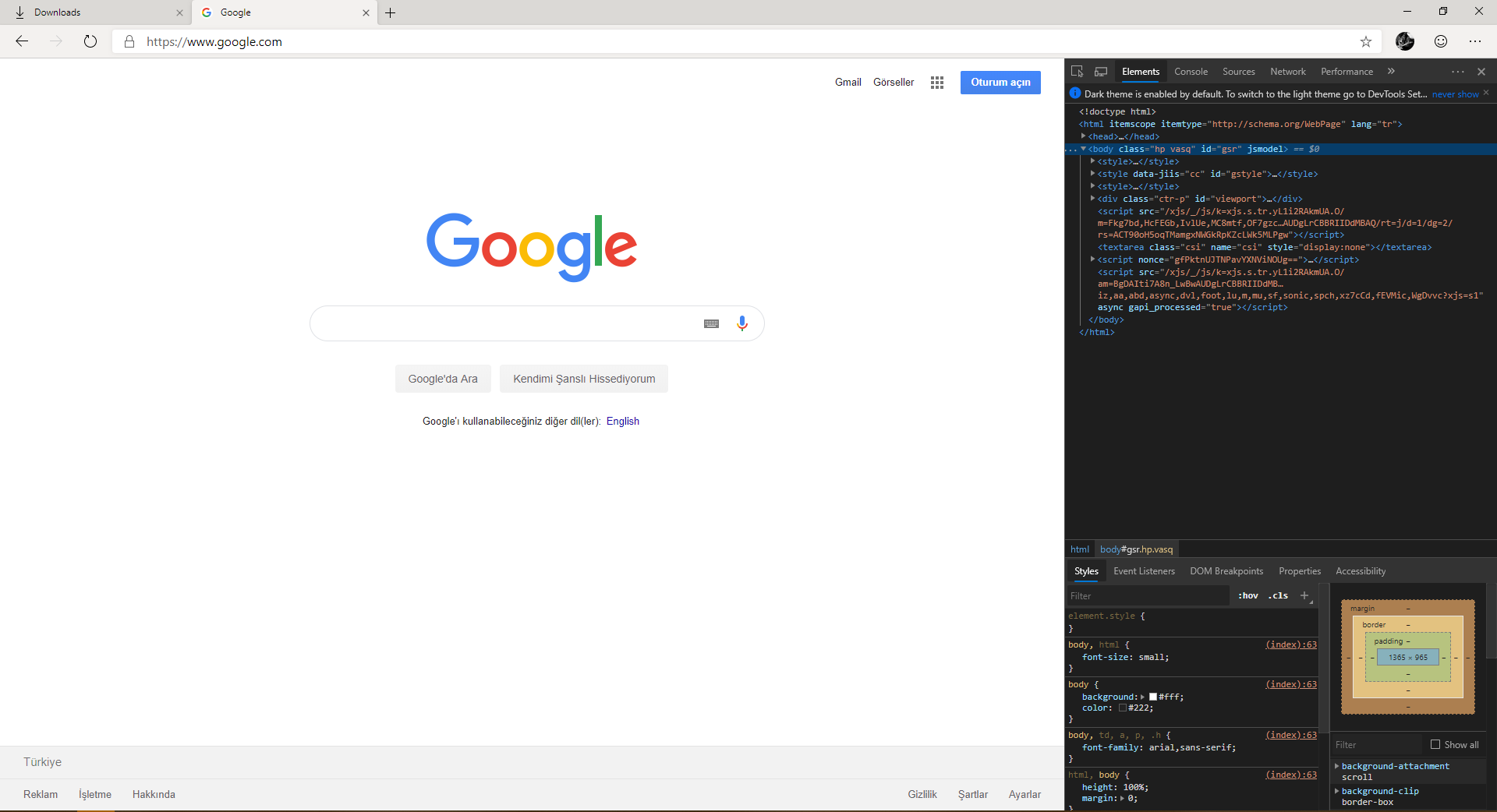Close the DevTools panel

point(1481,72)
